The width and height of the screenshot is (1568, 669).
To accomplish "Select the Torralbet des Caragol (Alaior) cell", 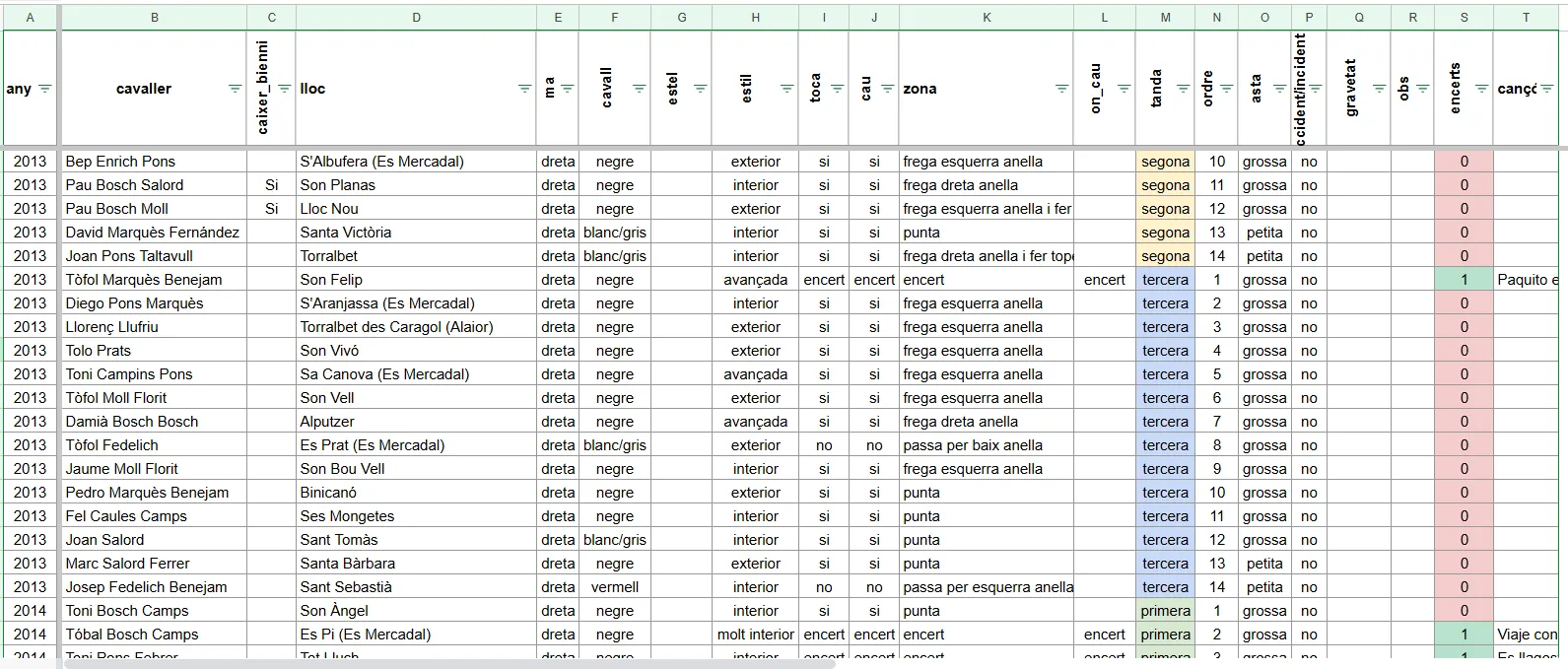I will [x=416, y=327].
